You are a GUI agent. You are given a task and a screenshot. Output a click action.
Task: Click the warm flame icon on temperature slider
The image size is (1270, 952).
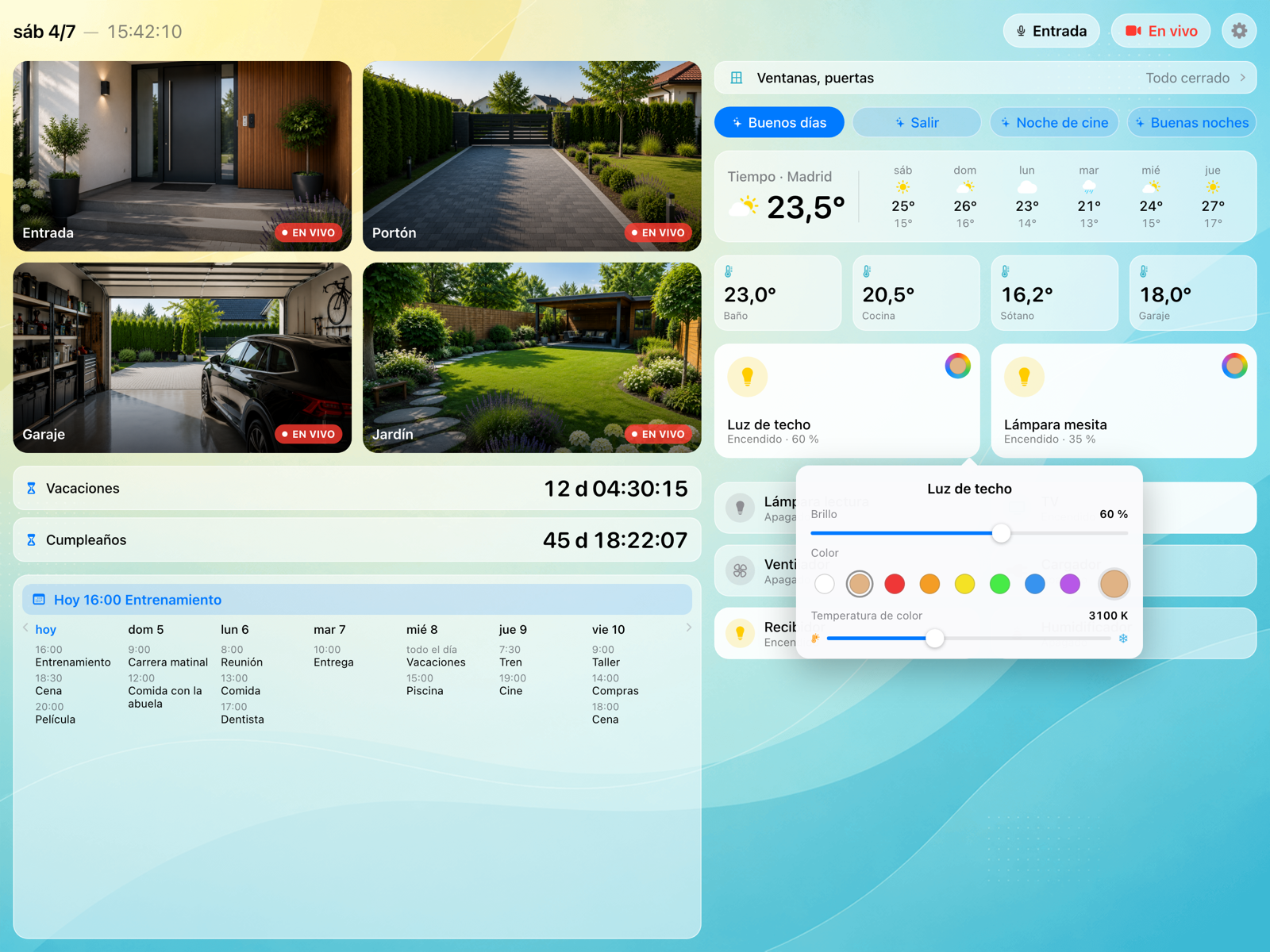pos(815,639)
